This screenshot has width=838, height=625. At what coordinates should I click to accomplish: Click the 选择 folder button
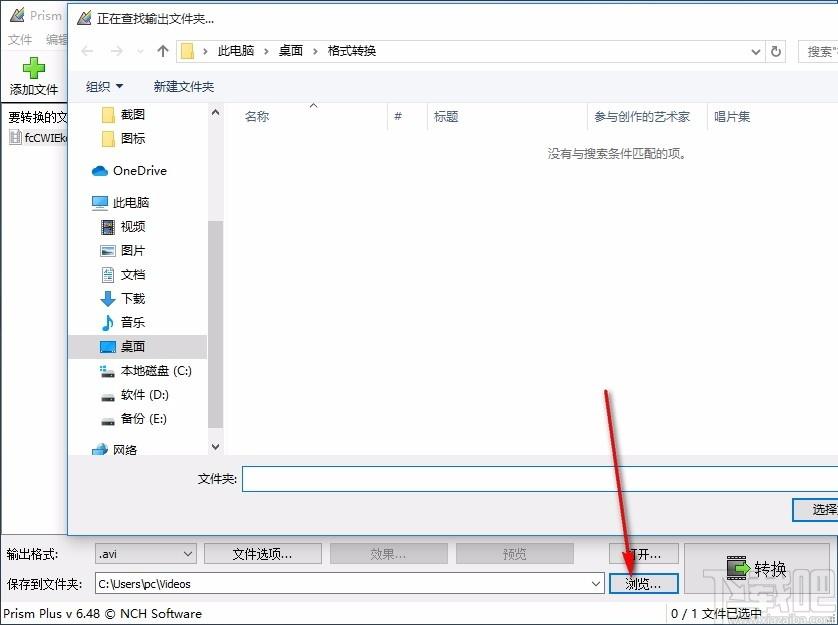816,510
